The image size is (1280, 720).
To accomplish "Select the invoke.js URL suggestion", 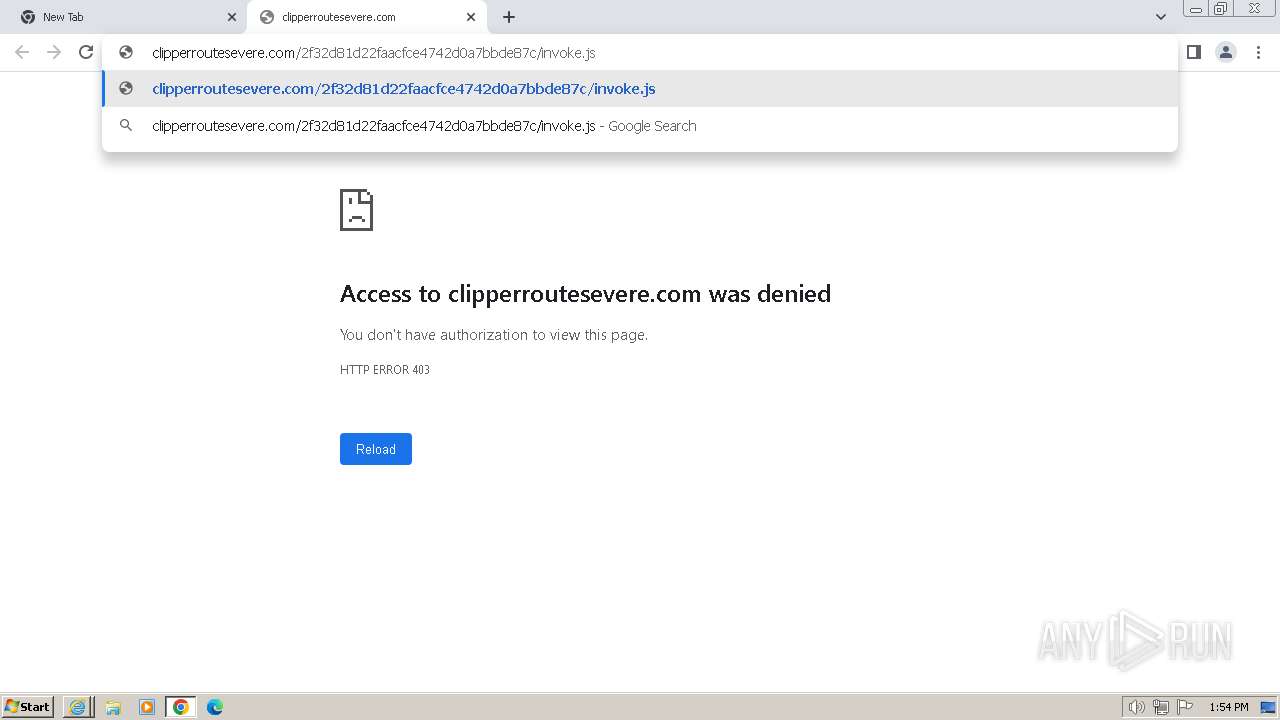I will coord(640,89).
